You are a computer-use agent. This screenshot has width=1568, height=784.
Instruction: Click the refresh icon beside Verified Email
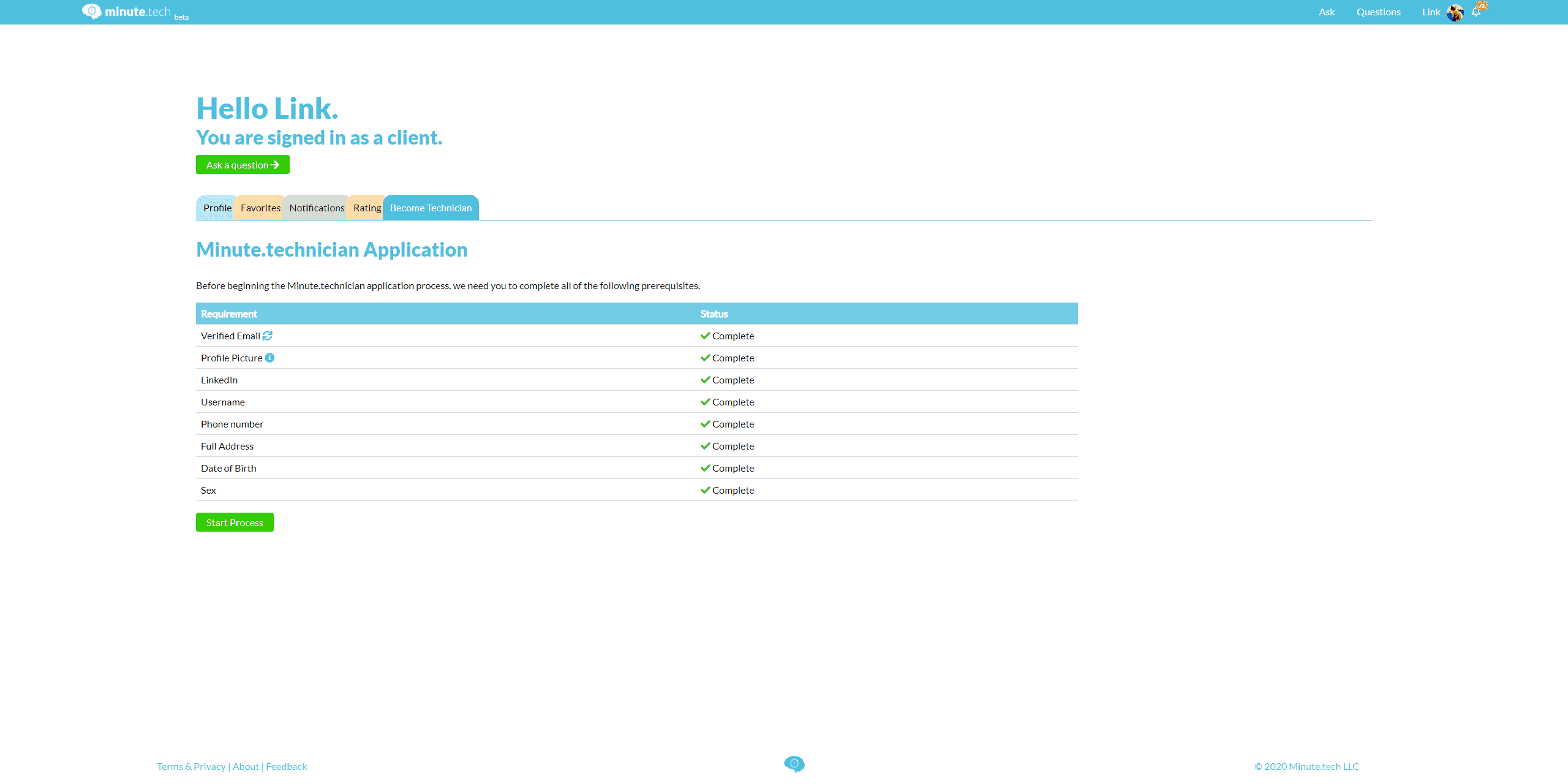pyautogui.click(x=268, y=336)
